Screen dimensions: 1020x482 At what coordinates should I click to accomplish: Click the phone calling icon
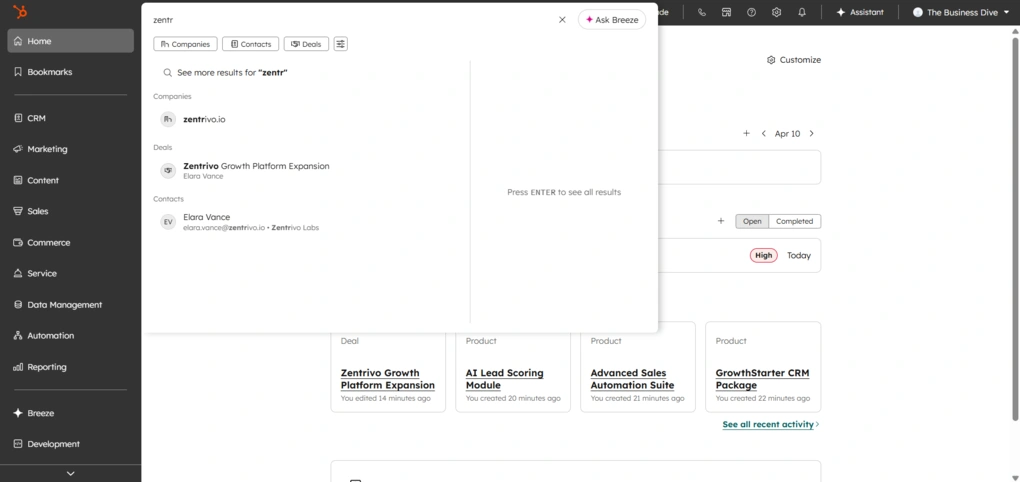click(701, 12)
